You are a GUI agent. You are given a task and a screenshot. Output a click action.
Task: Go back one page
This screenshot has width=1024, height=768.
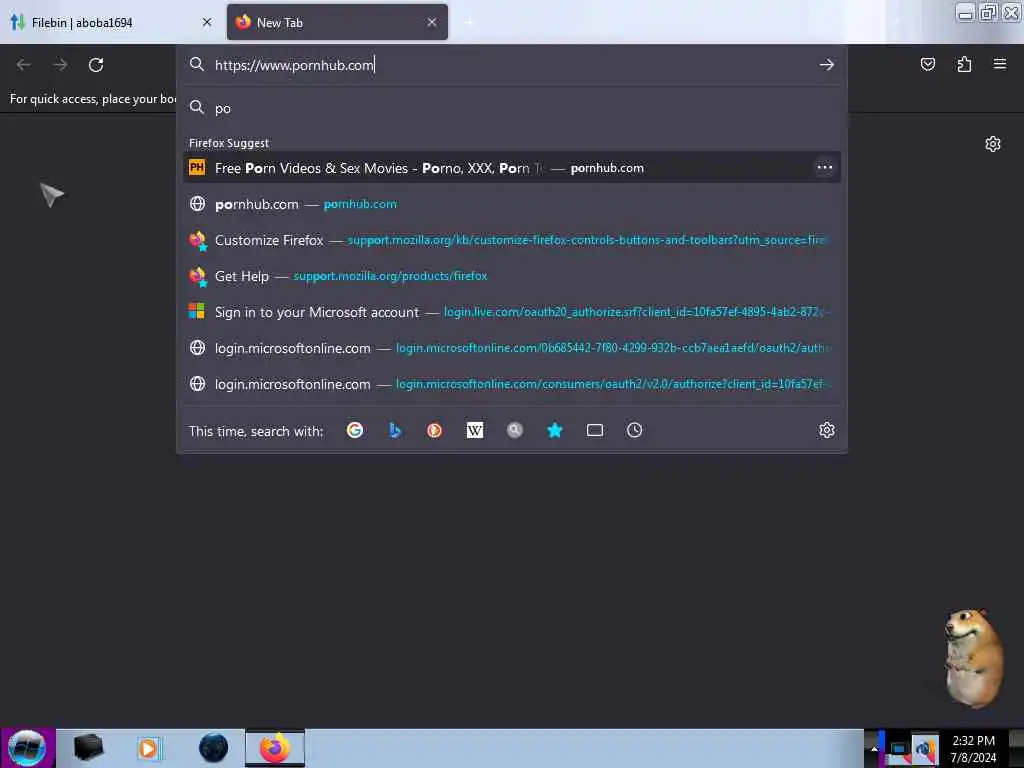(24, 65)
